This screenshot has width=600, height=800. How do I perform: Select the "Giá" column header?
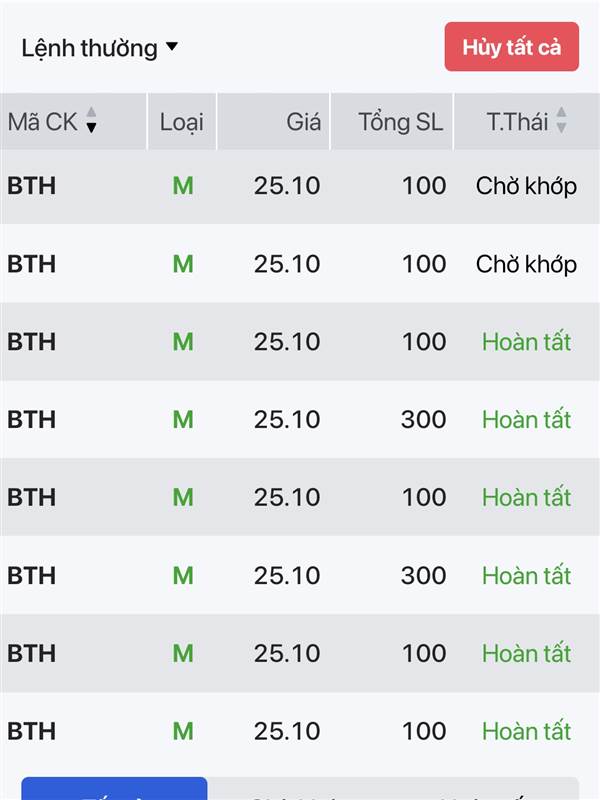coord(303,122)
